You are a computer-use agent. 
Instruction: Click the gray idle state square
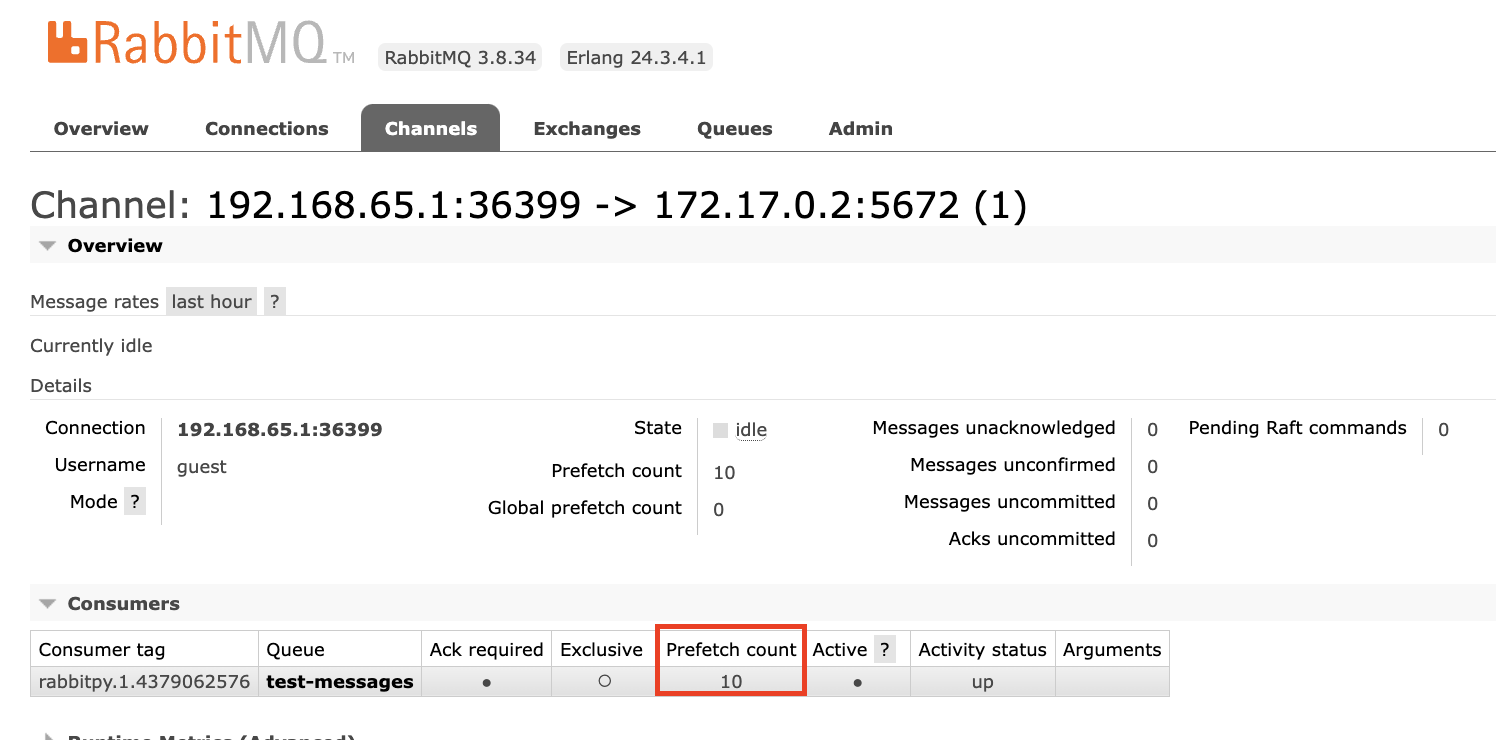pyautogui.click(x=720, y=430)
